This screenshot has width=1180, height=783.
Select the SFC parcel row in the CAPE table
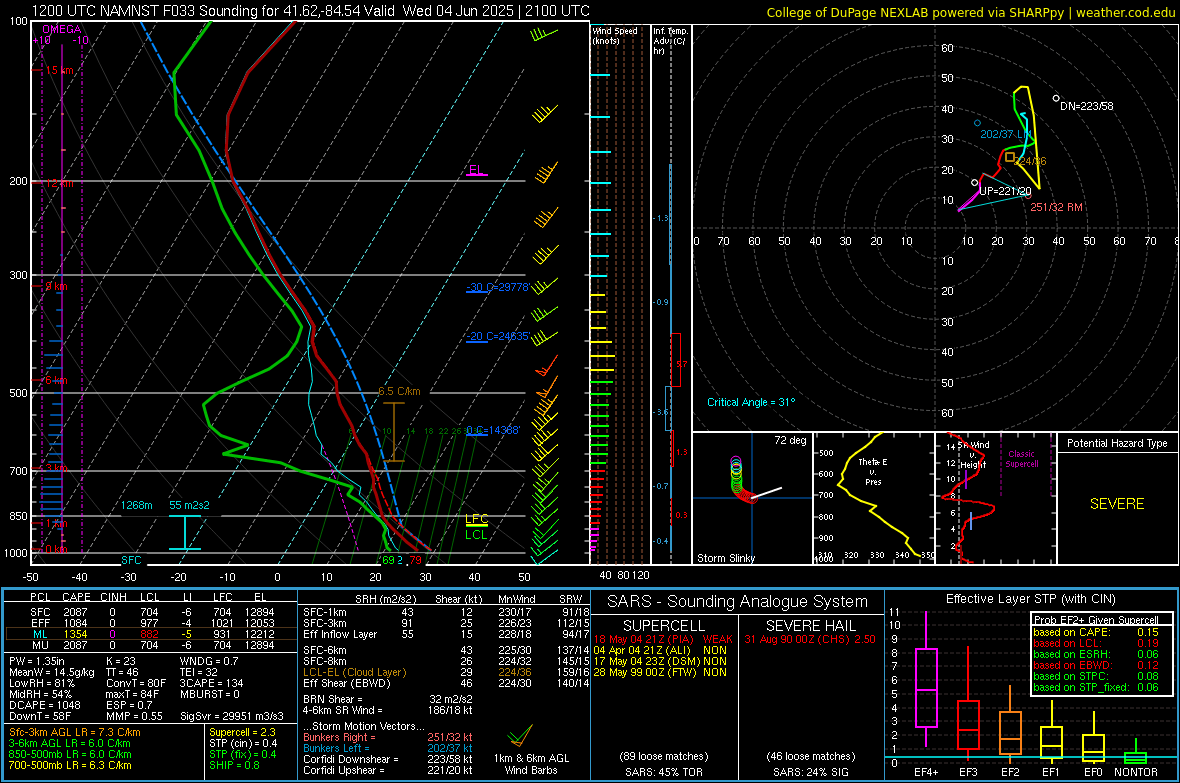(x=151, y=612)
